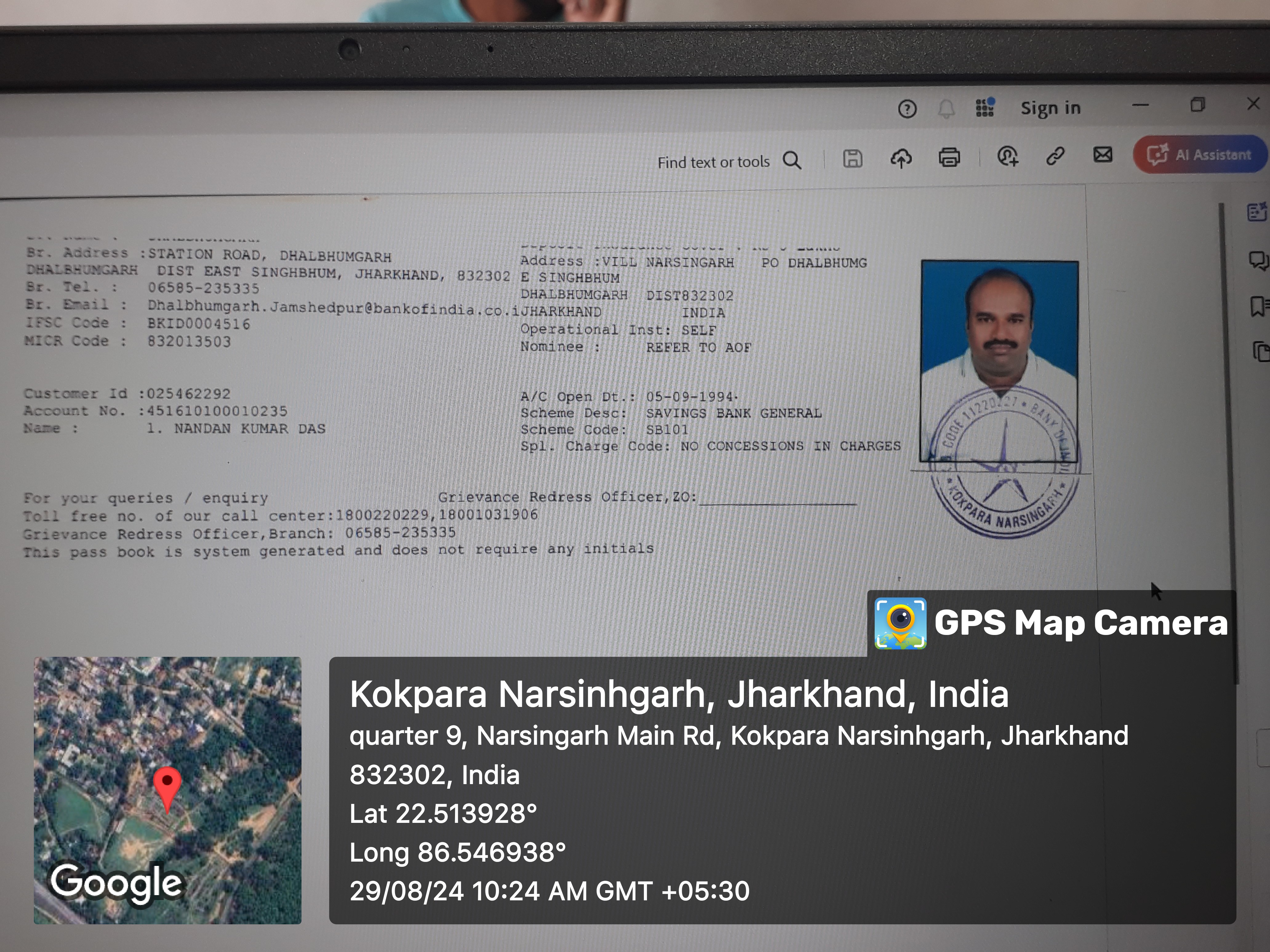The width and height of the screenshot is (1270, 952).
Task: Click the Customer Id 025462292
Action: [x=188, y=394]
